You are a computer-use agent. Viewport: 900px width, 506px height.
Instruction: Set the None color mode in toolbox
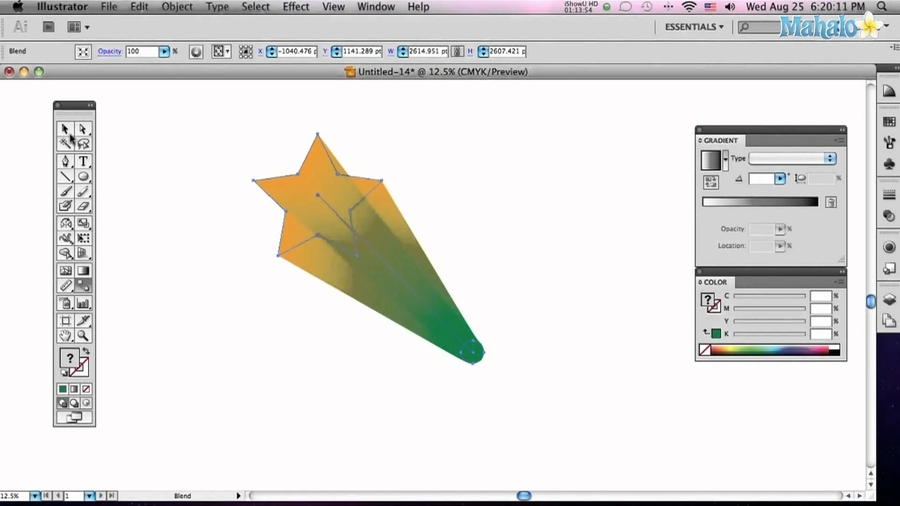[x=86, y=389]
